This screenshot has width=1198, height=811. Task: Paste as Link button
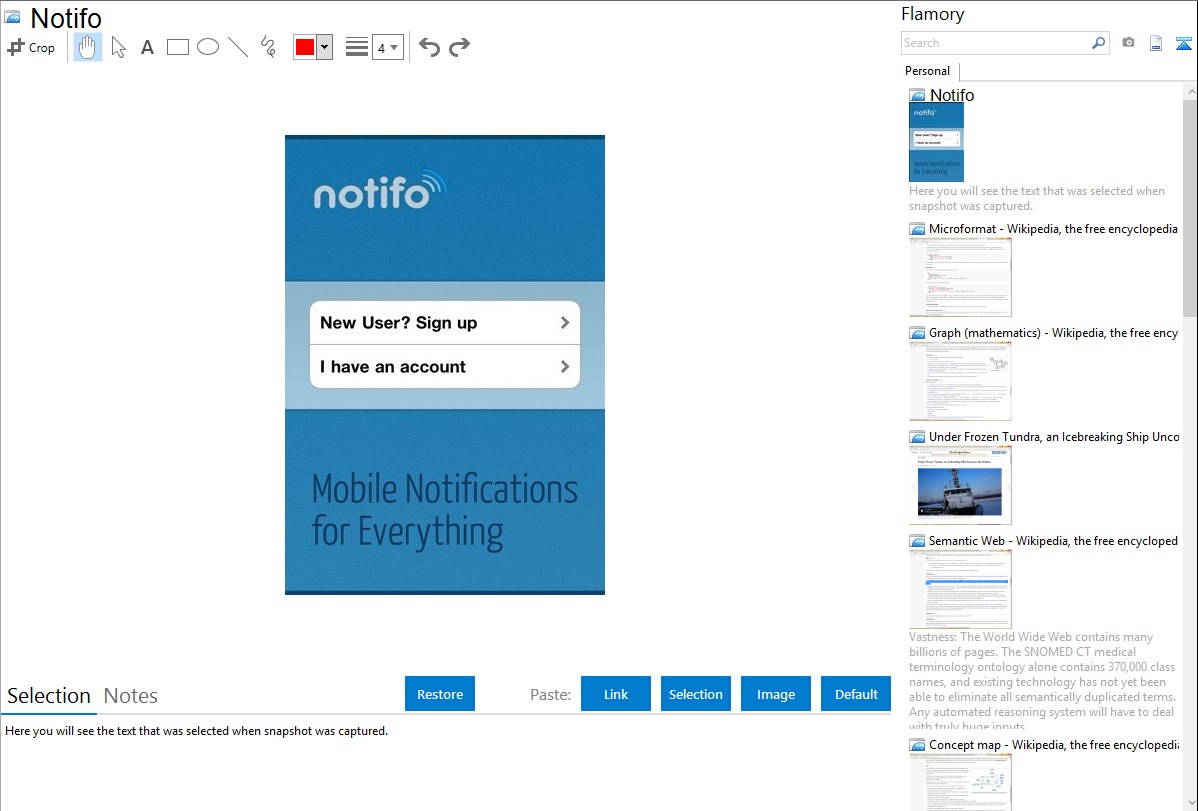click(616, 694)
